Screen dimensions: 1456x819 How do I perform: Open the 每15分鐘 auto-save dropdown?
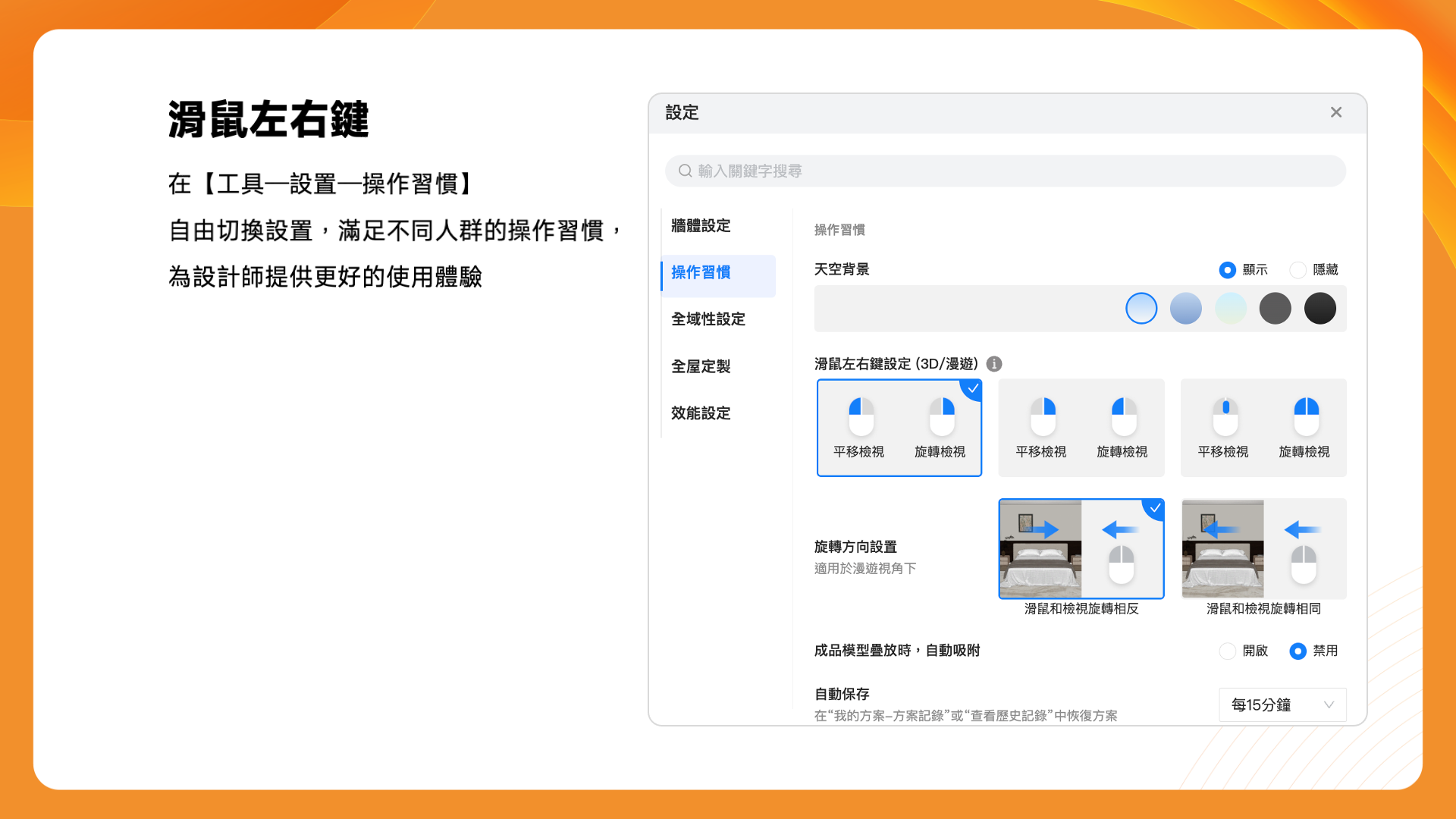pyautogui.click(x=1282, y=704)
